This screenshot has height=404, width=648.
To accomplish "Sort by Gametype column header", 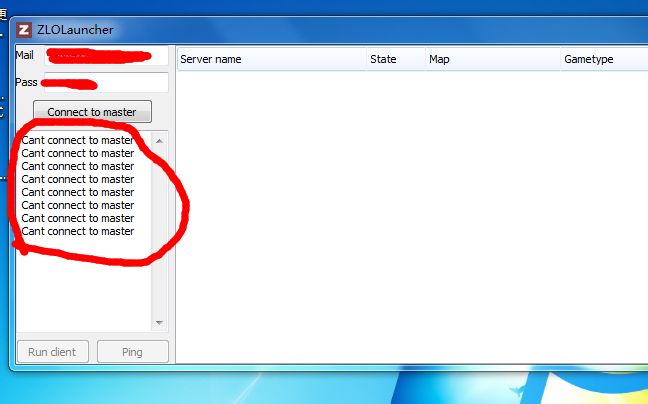I will 604,59.
